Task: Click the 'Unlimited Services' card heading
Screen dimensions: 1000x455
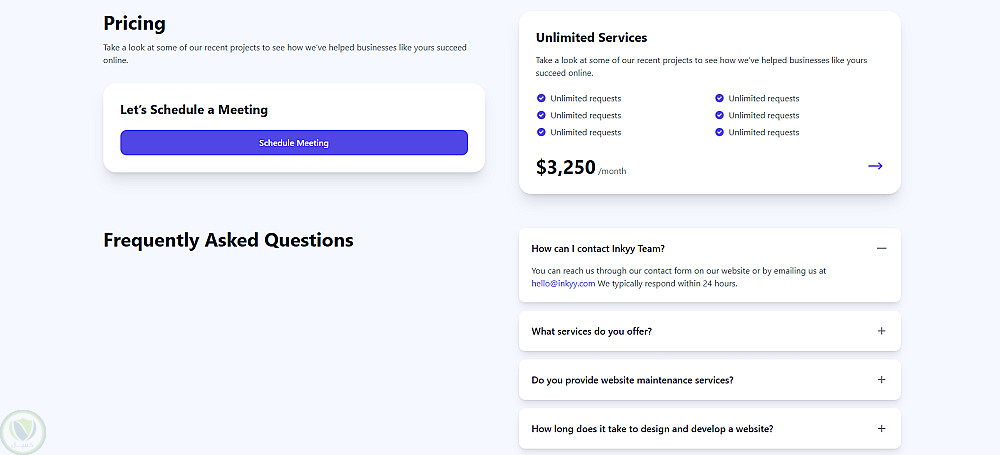Action: pos(591,38)
